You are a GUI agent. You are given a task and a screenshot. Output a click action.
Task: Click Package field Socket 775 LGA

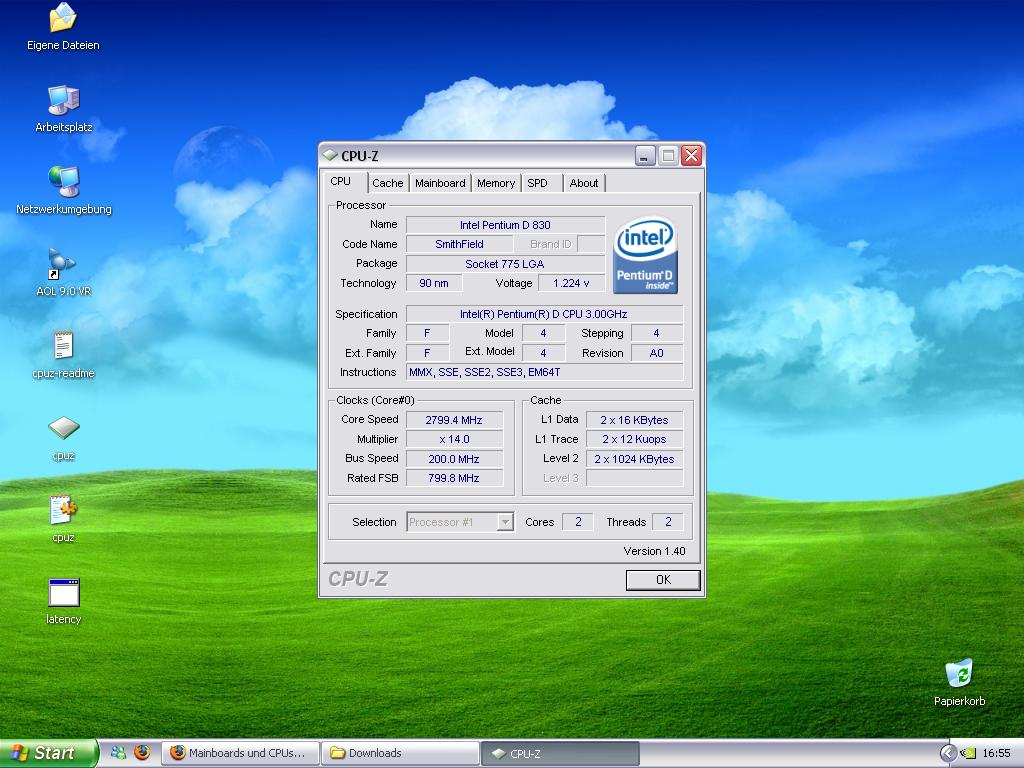pyautogui.click(x=505, y=264)
